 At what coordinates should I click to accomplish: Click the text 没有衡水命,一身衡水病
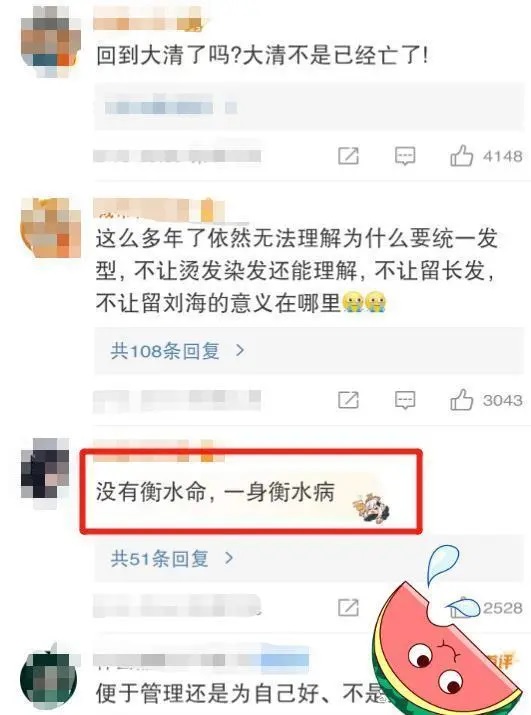tap(215, 492)
